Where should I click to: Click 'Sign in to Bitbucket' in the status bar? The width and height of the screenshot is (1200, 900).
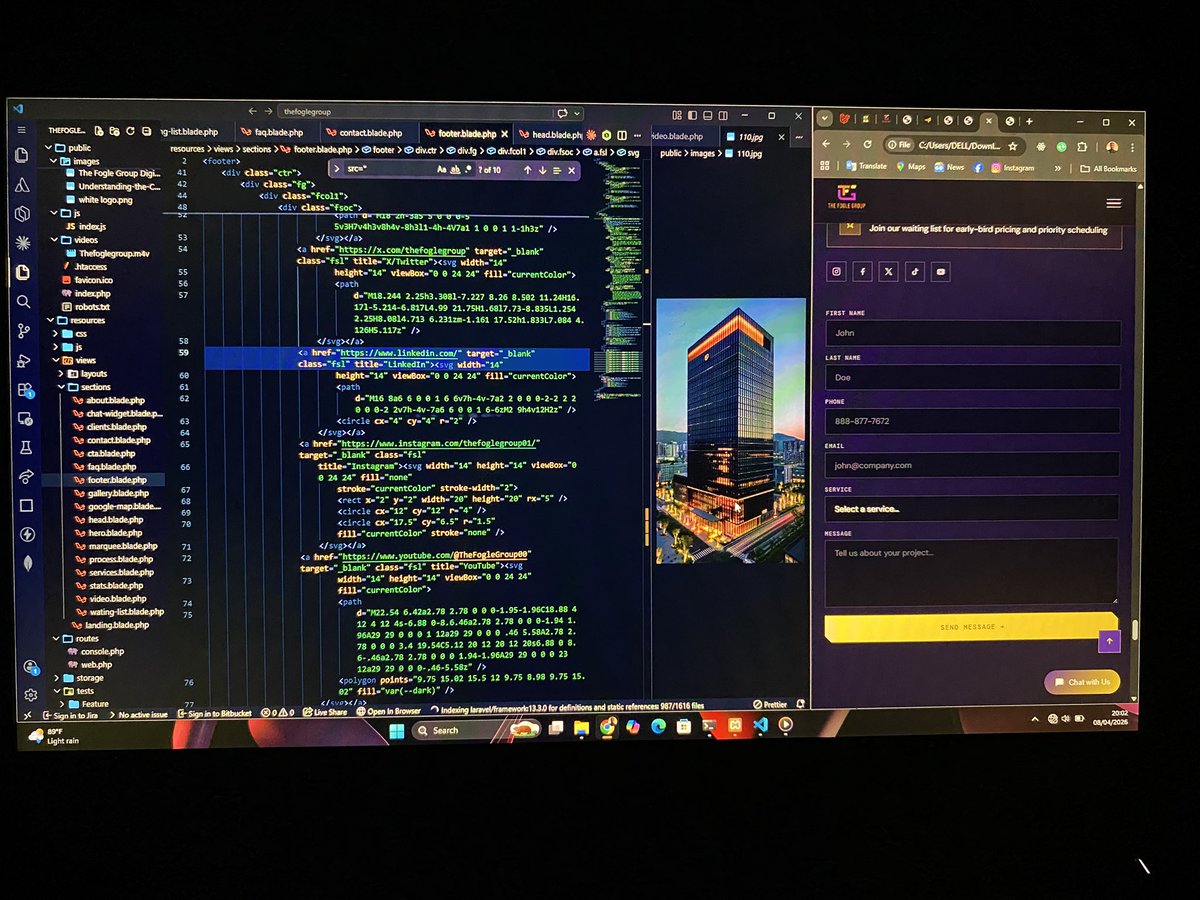point(216,712)
